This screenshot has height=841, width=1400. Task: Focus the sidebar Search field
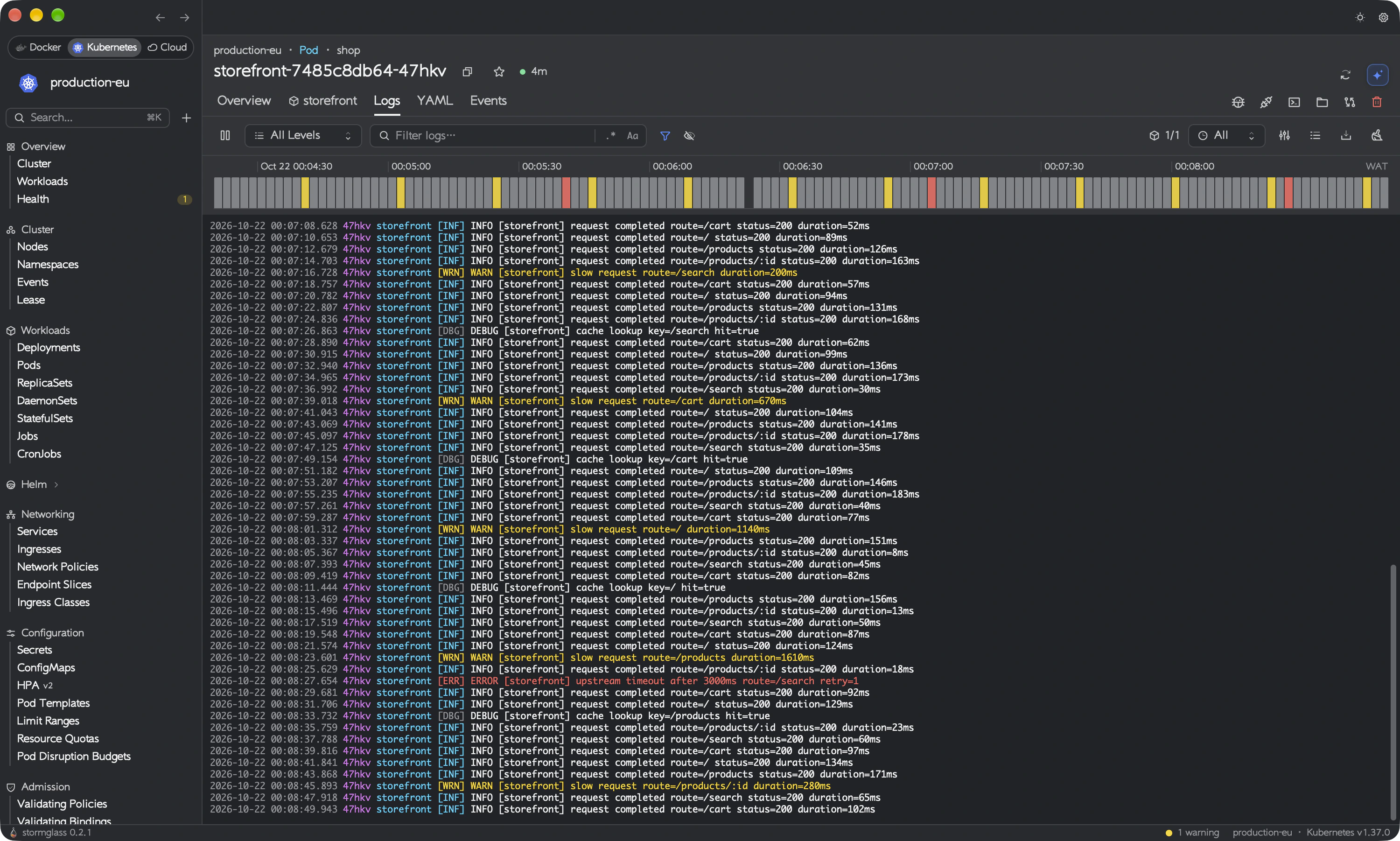tap(88, 117)
